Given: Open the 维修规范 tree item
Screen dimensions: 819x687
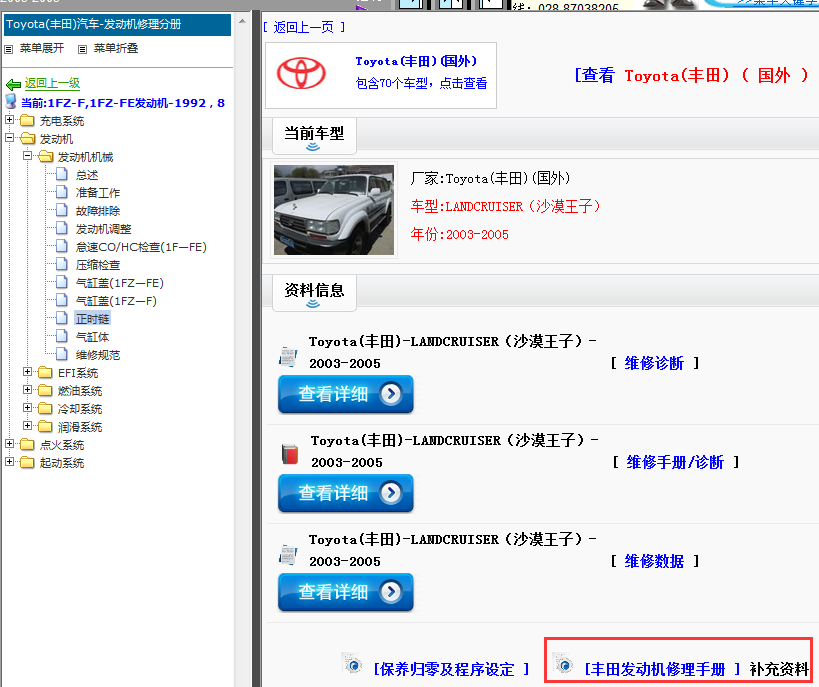Looking at the screenshot, I should tap(98, 355).
